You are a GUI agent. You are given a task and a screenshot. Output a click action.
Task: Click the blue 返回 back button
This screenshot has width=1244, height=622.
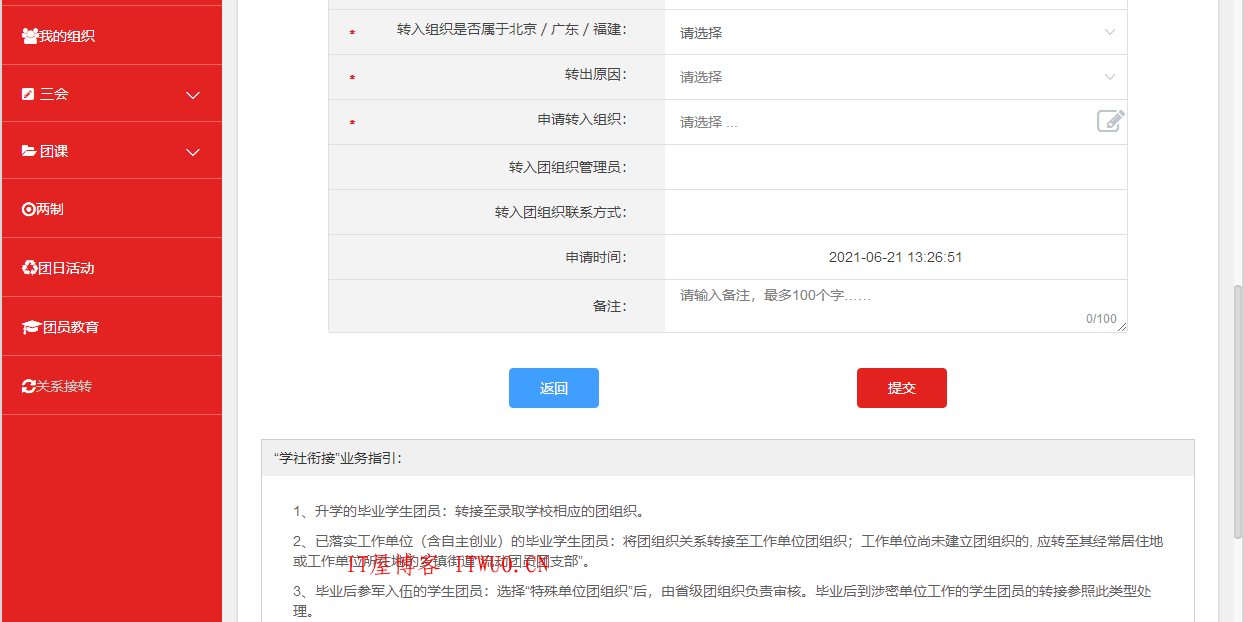[x=553, y=388]
